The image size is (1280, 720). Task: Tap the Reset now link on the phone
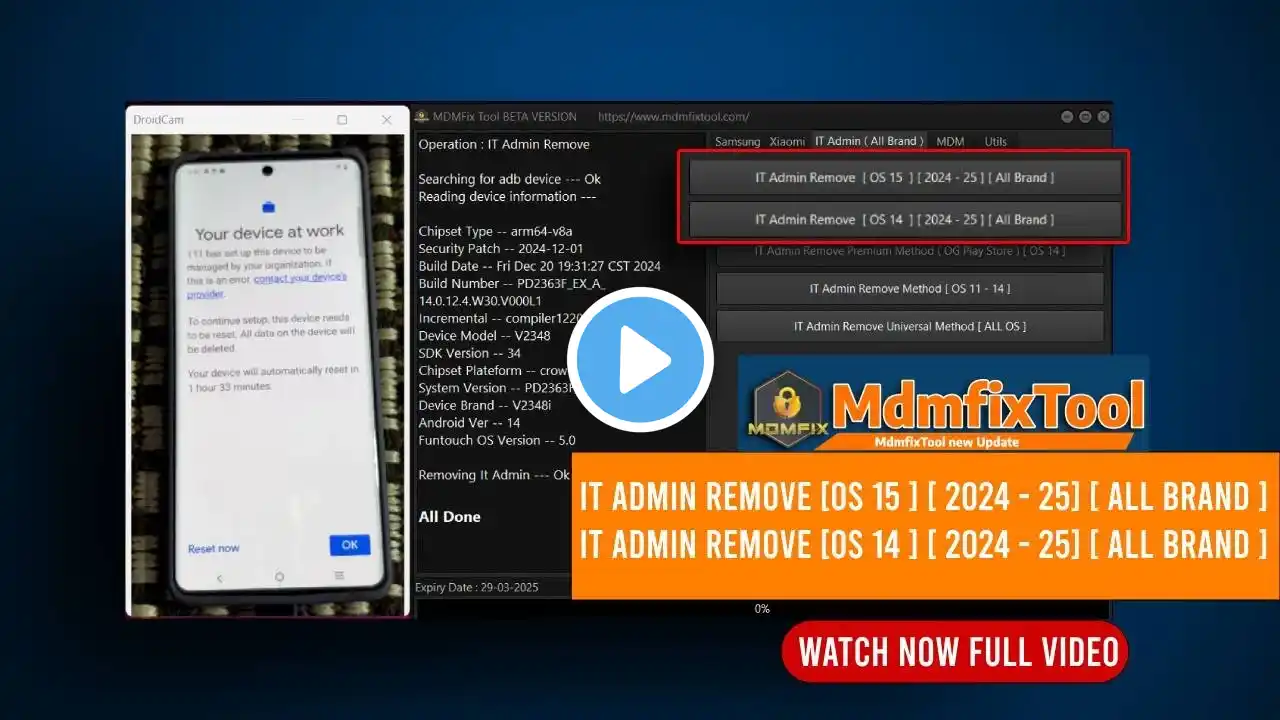[213, 548]
